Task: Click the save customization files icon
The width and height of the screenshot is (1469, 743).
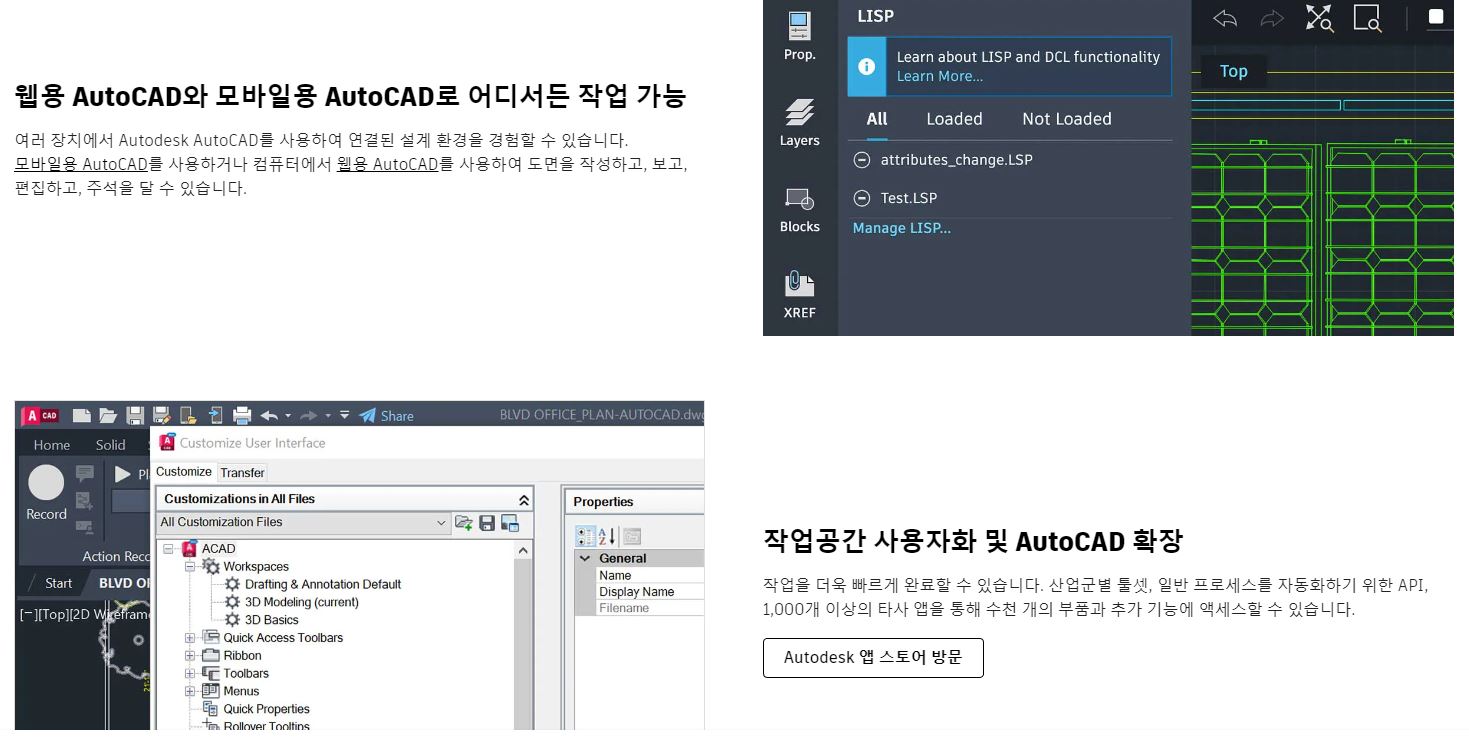Action: [487, 522]
